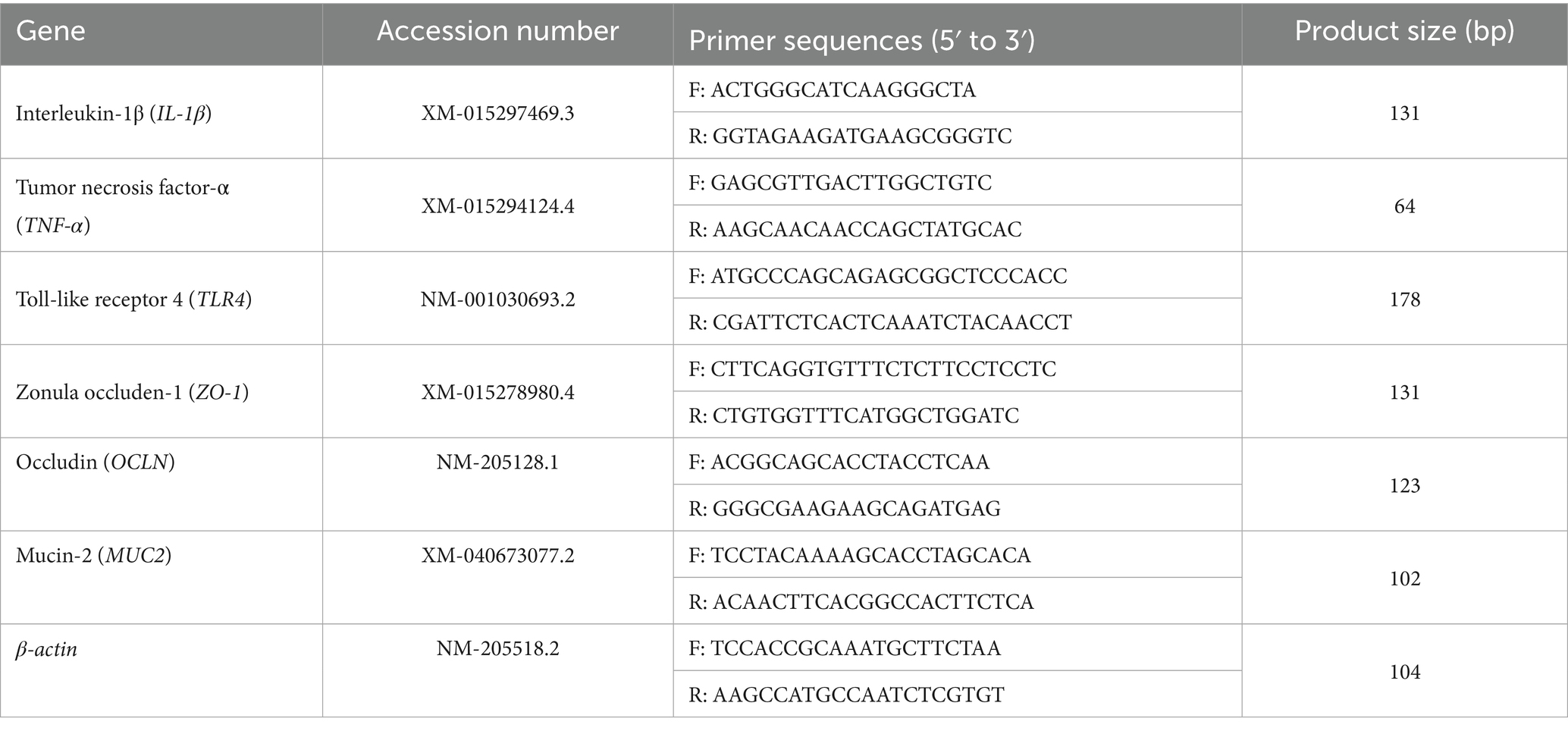1568x731 pixels.
Task: Click accession number NM-001030693.2
Action: coord(497,300)
